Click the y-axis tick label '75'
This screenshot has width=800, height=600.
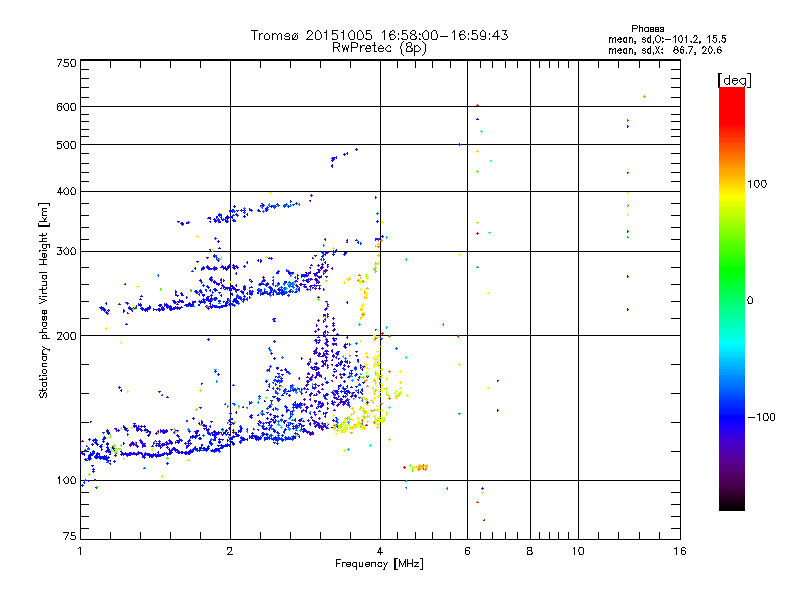click(x=70, y=536)
